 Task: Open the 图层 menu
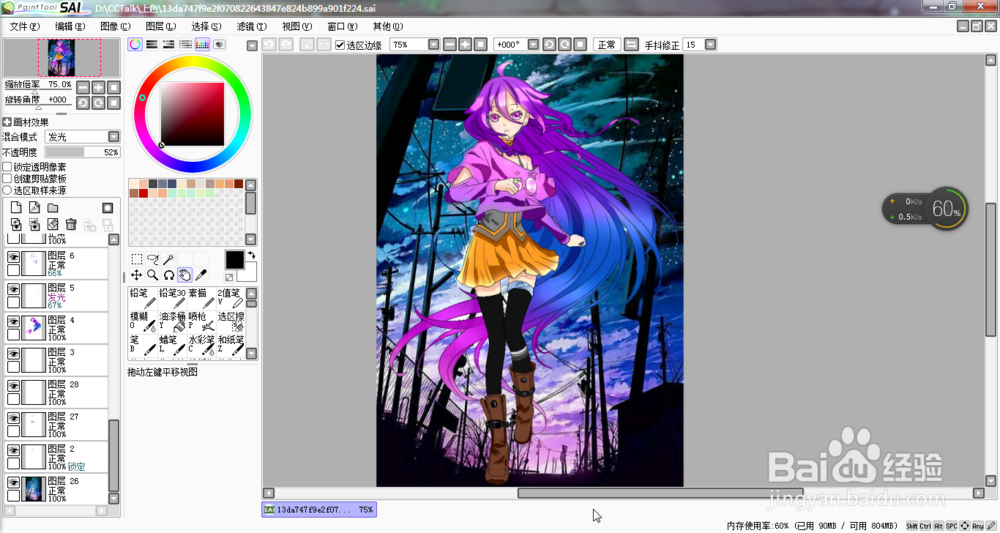(x=160, y=26)
